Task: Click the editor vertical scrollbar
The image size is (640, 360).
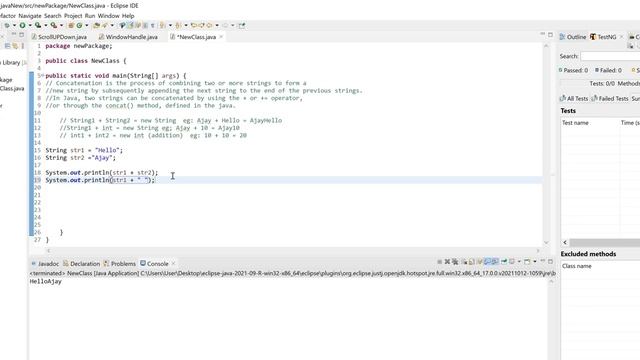Action: 546,143
